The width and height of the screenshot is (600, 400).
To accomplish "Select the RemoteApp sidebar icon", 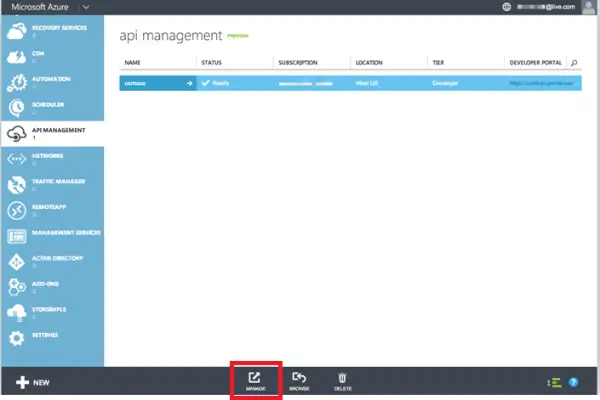I will pyautogui.click(x=16, y=210).
